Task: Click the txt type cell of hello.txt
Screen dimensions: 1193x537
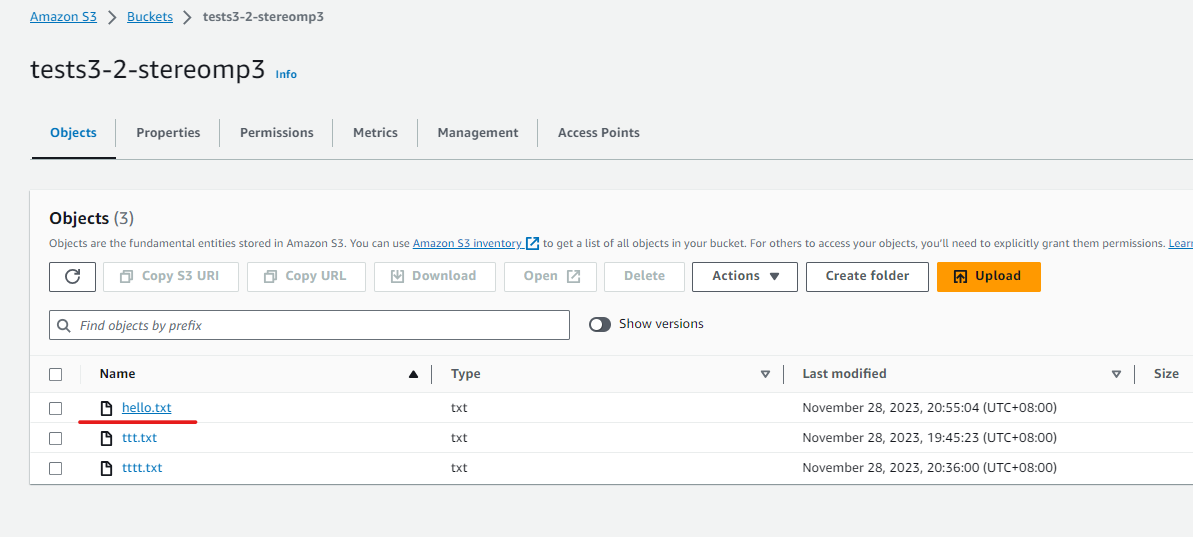Action: coord(459,408)
